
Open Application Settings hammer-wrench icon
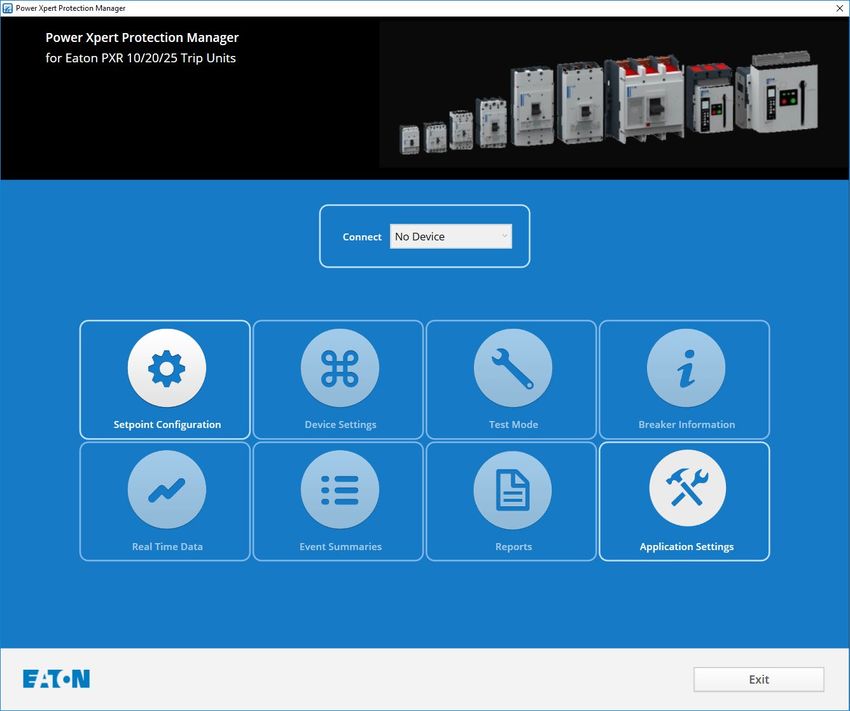tap(687, 488)
